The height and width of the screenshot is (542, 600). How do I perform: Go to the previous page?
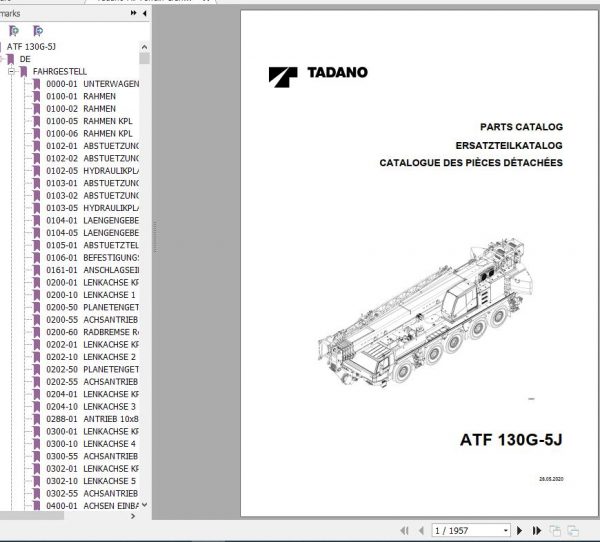(422, 531)
